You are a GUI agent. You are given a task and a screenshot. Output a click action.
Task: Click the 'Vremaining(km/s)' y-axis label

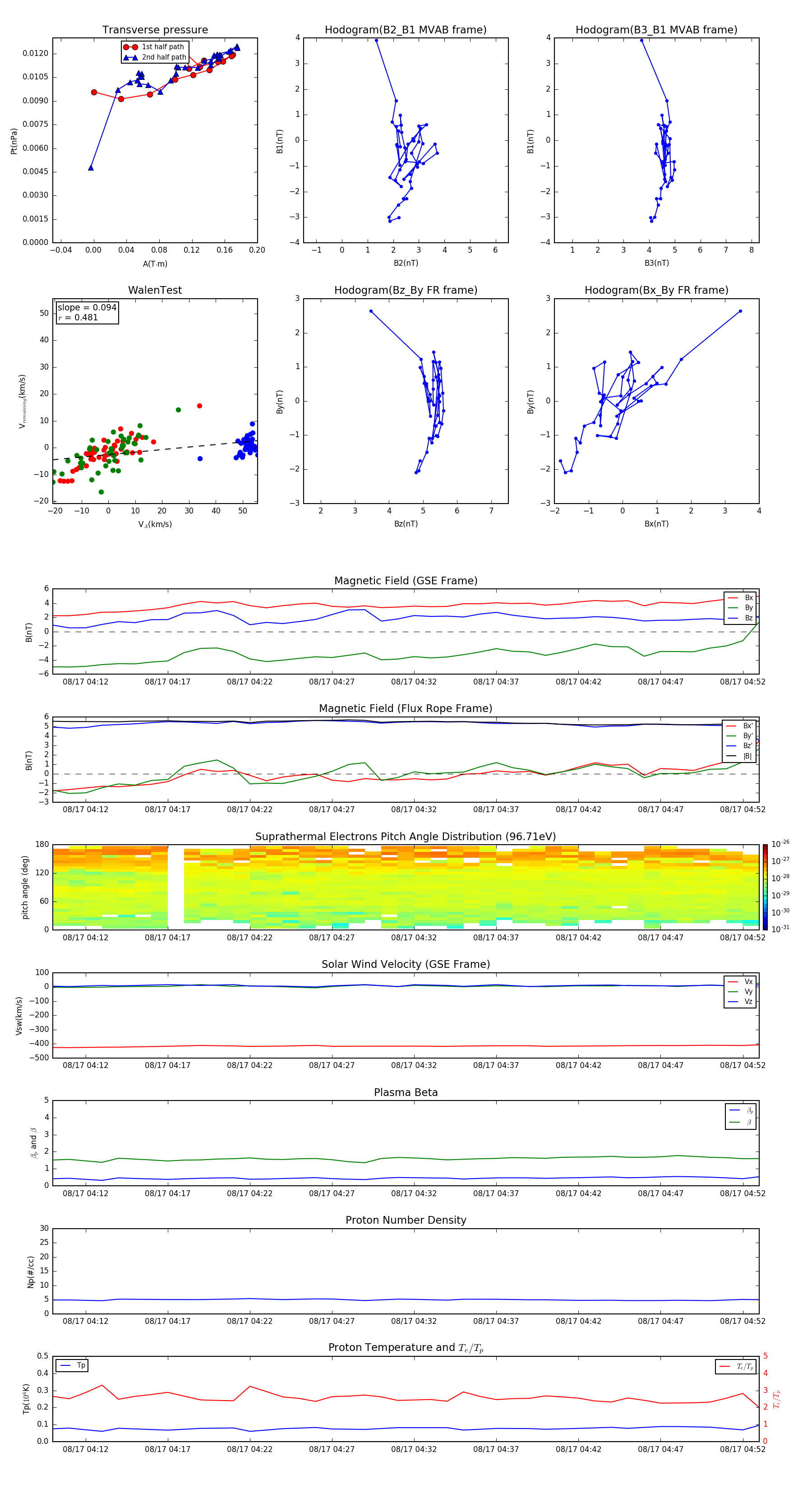(x=23, y=401)
